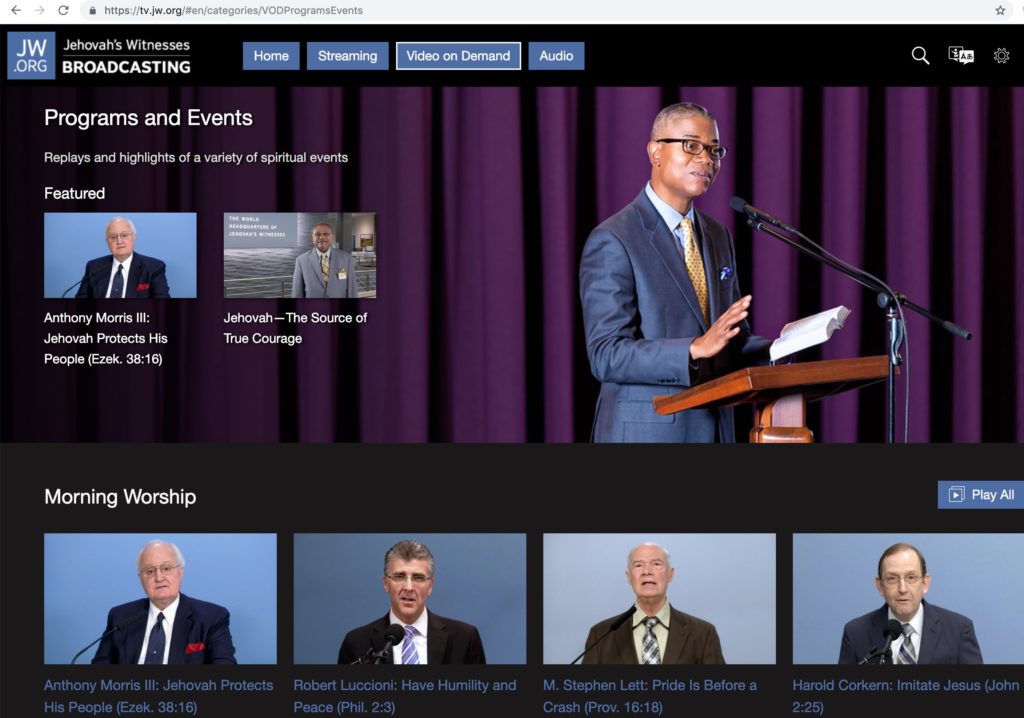1024x718 pixels.
Task: Open the language selection icon
Action: click(x=961, y=56)
